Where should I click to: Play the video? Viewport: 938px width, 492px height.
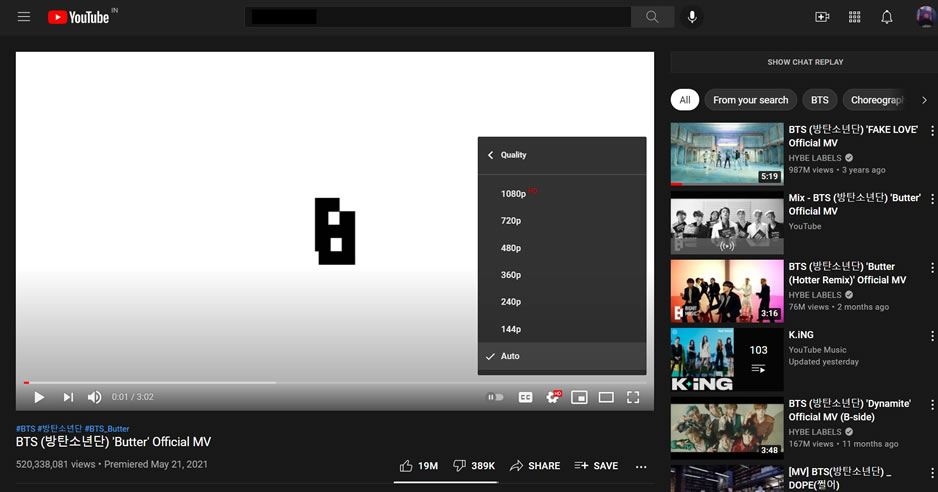[x=39, y=397]
